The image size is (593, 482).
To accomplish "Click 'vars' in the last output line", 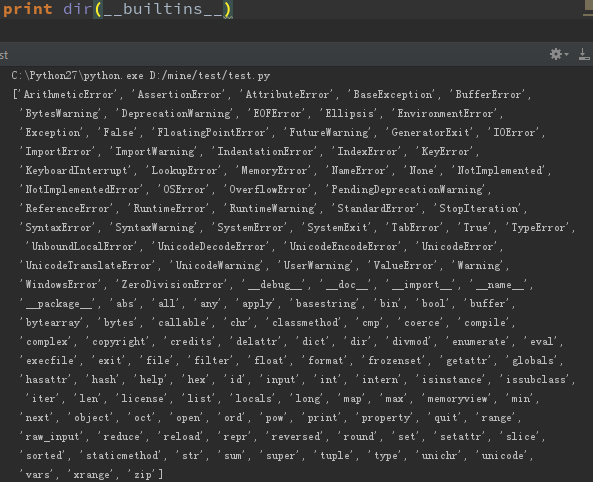I will click(37, 474).
